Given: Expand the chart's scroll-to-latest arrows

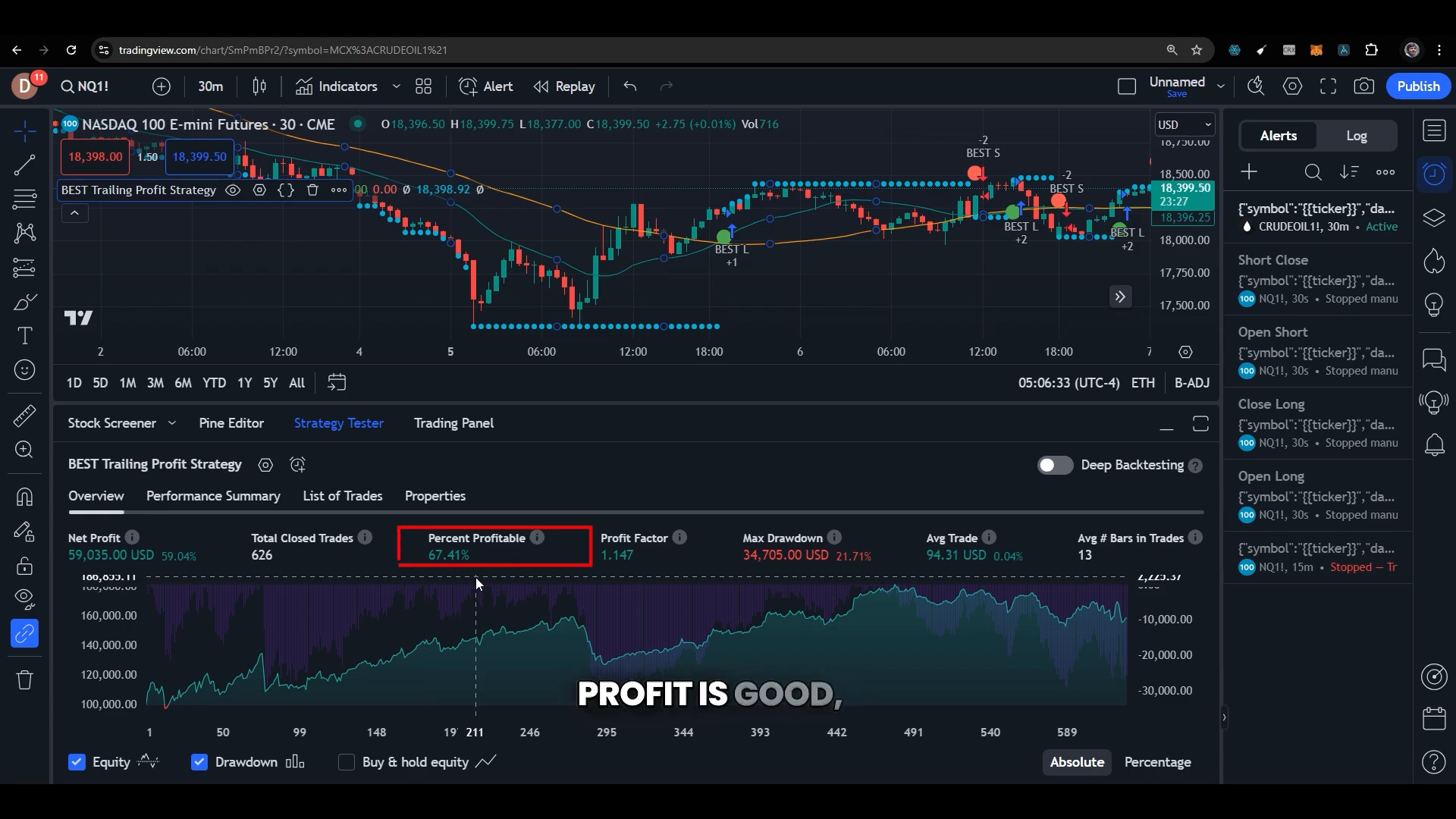Looking at the screenshot, I should [1120, 297].
